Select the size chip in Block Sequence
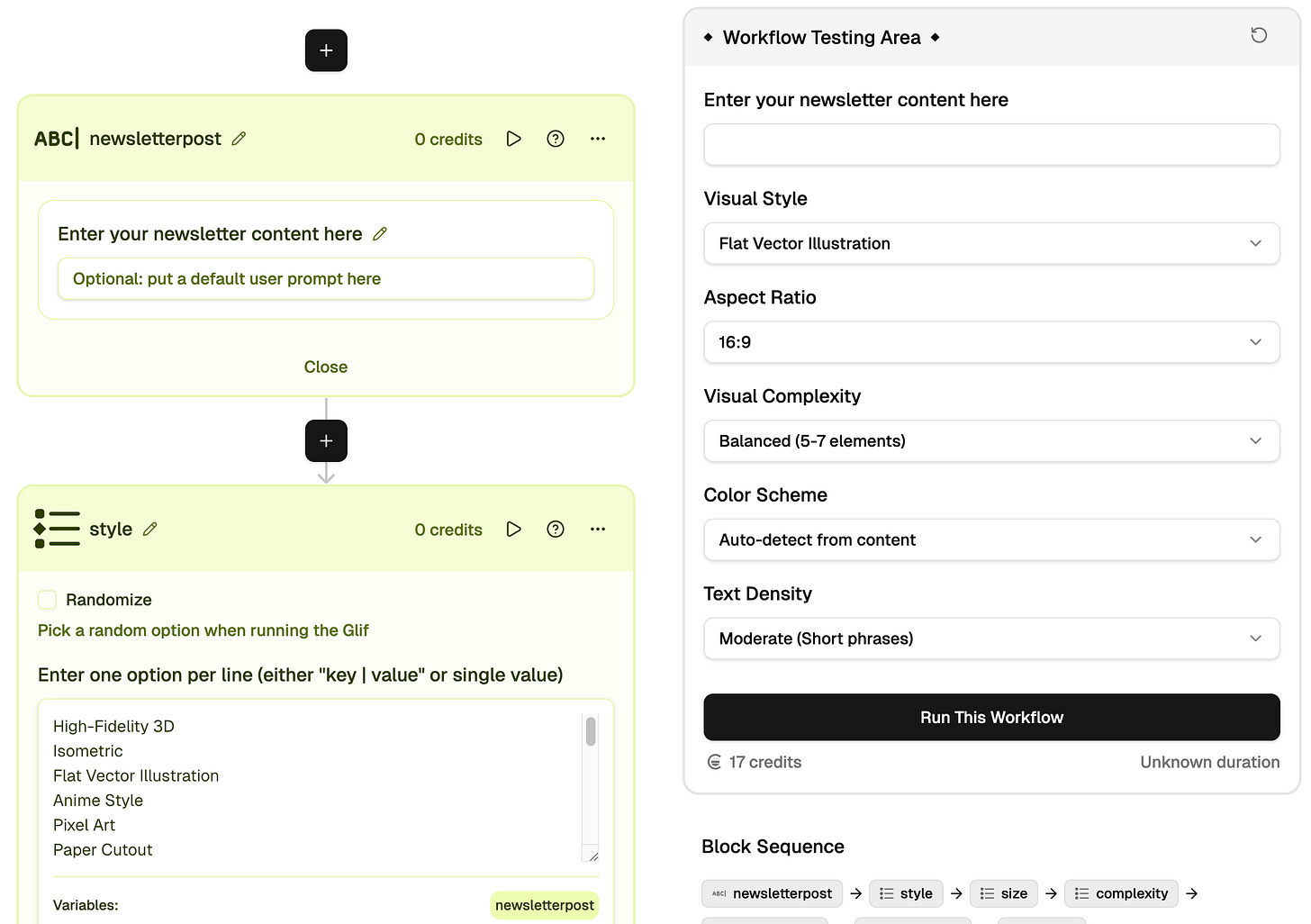 (x=1003, y=893)
